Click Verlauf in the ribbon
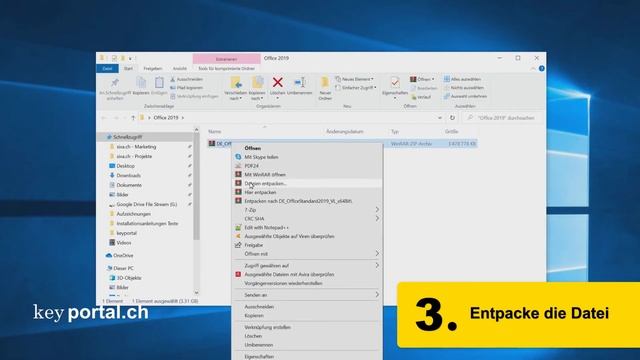This screenshot has height=360, width=640. (x=421, y=97)
